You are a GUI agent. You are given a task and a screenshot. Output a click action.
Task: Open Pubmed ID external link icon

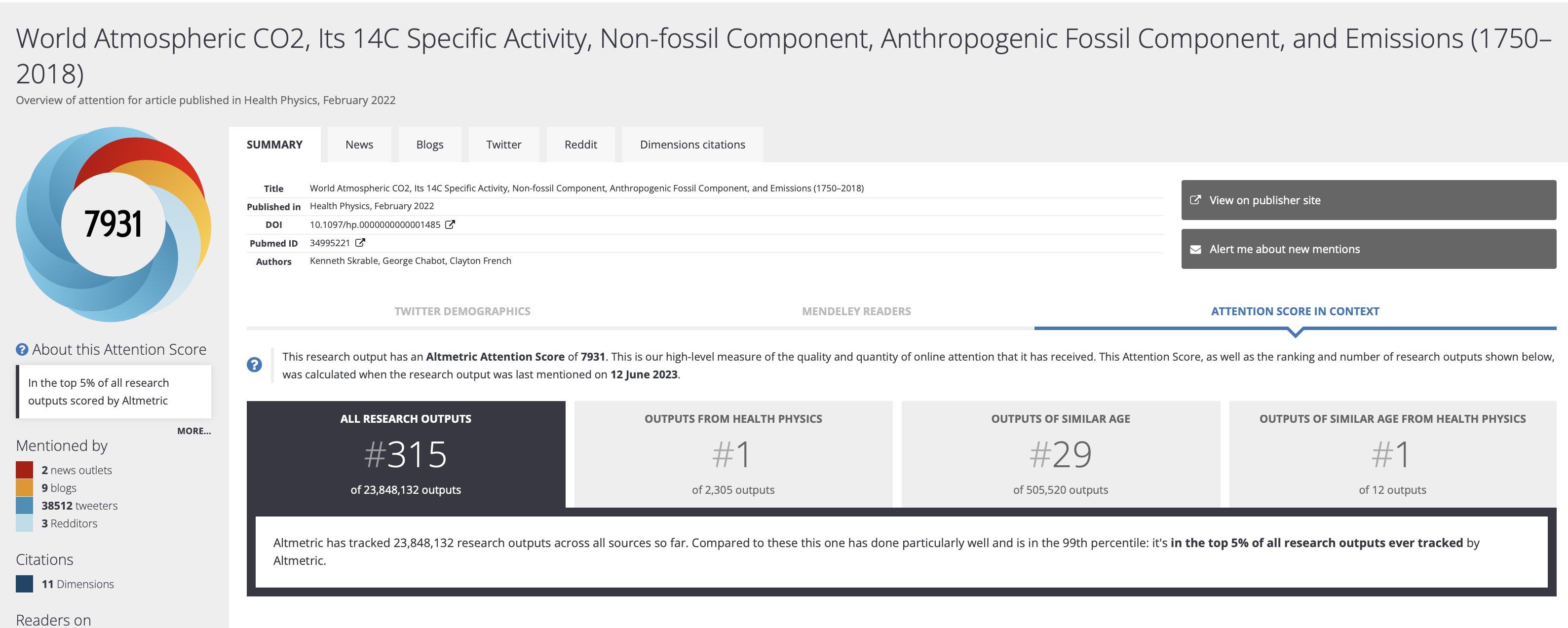[x=360, y=243]
